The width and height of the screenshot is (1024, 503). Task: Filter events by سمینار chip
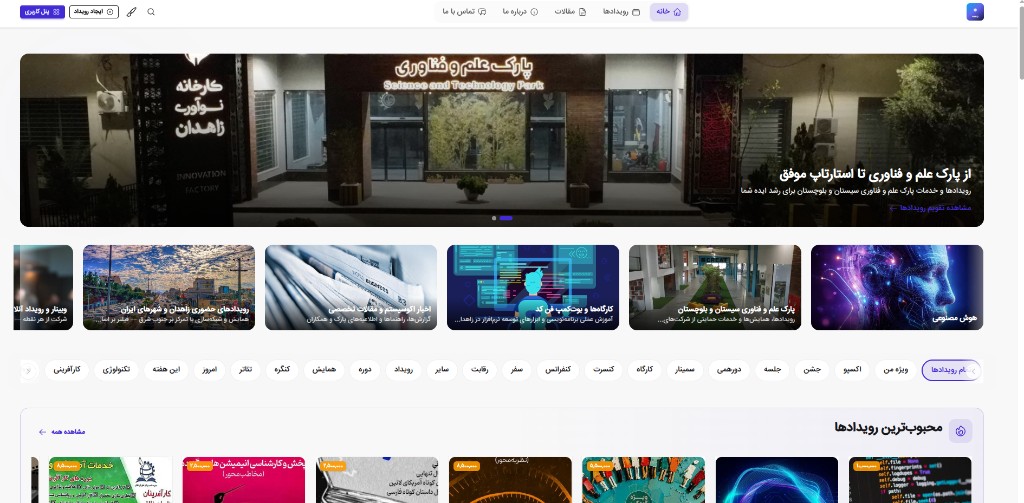(x=685, y=370)
